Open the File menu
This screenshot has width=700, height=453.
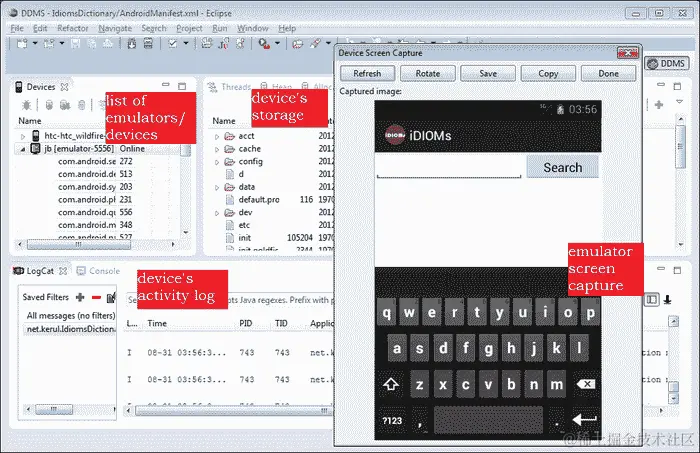(x=17, y=28)
